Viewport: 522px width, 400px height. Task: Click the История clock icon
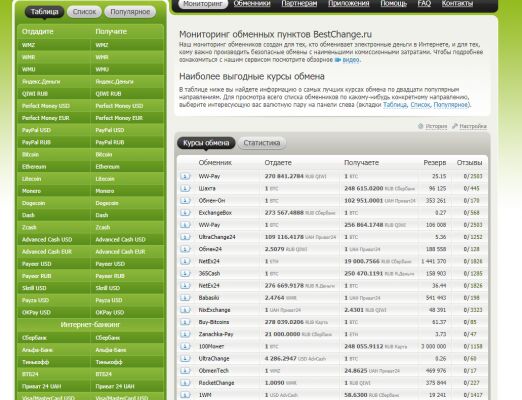tap(420, 126)
